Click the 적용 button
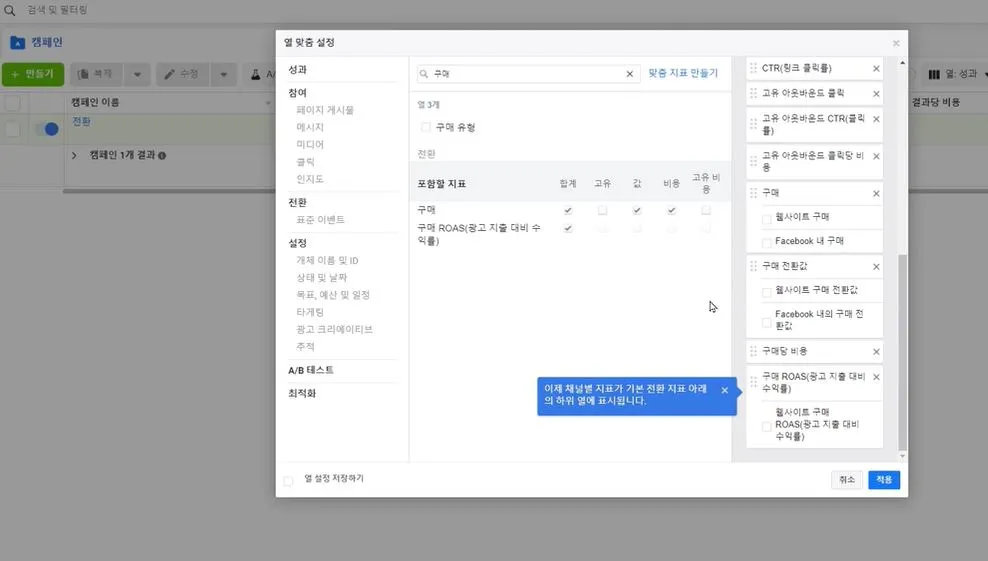 click(884, 480)
